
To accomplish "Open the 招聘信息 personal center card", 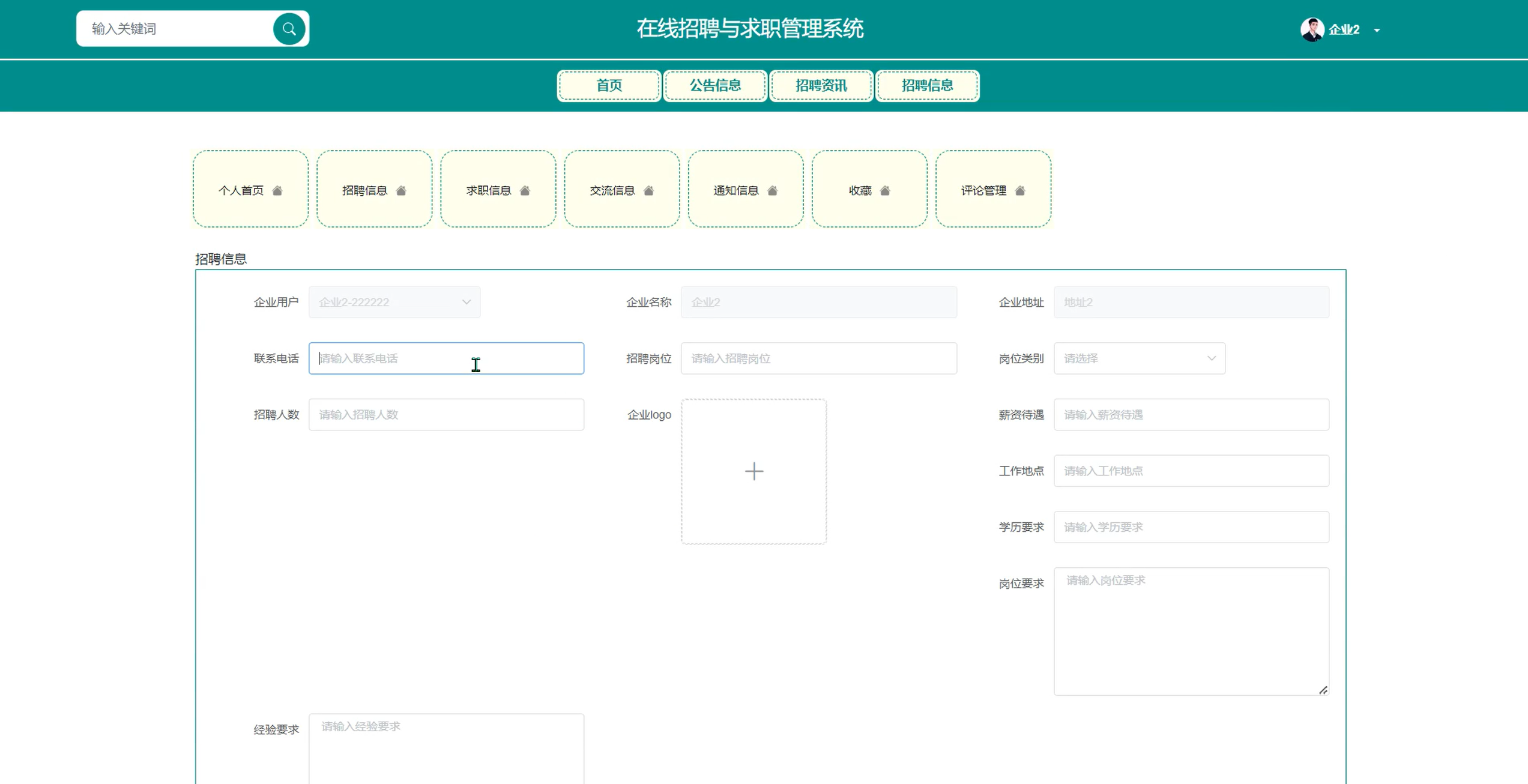I will point(374,189).
